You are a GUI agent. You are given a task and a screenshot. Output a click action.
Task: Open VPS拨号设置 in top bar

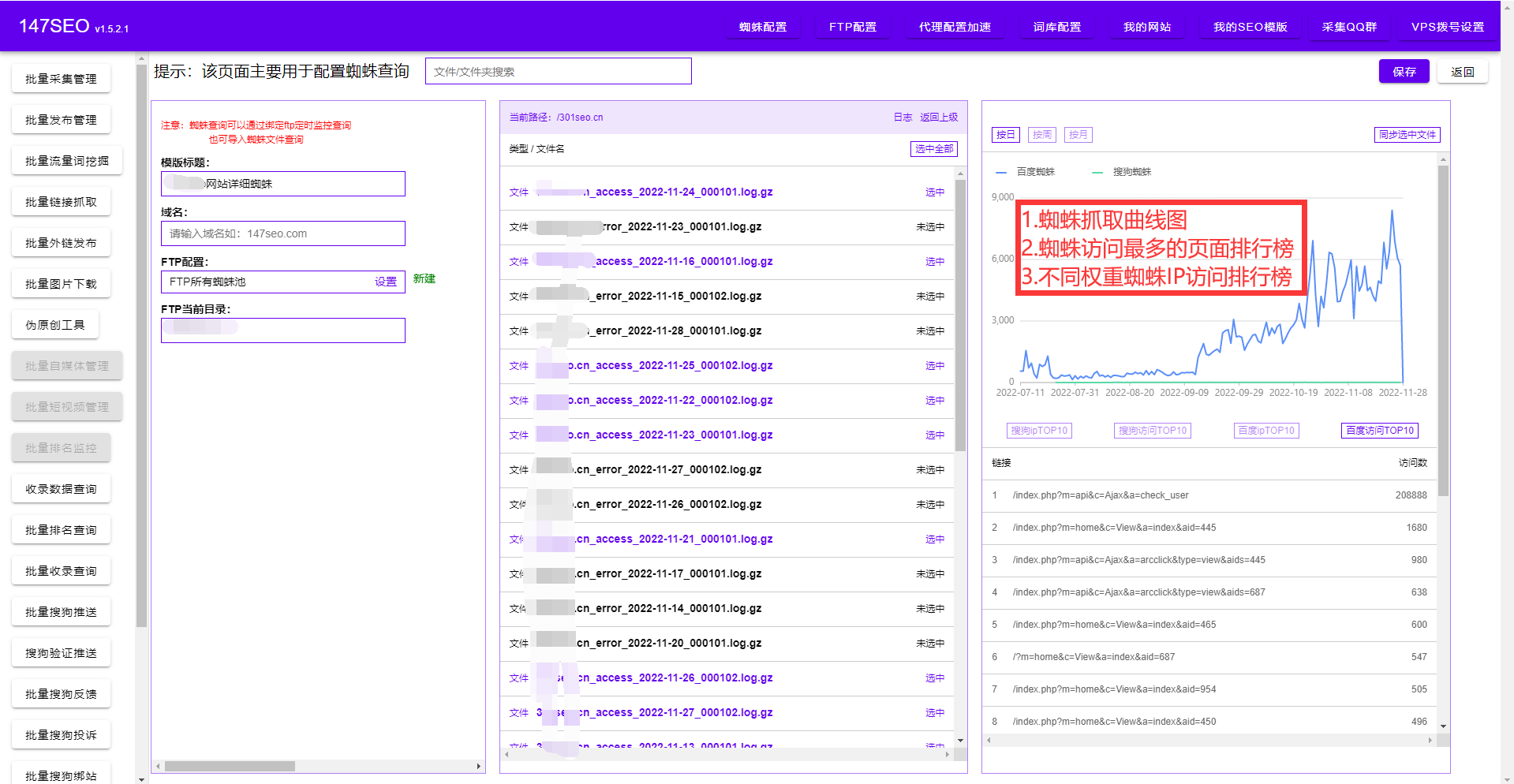1447,27
